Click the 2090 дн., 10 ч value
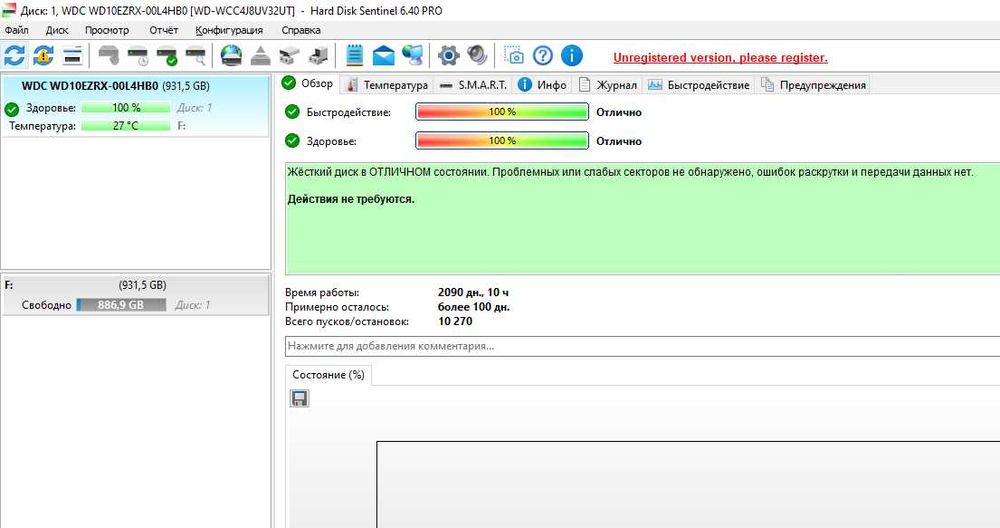 click(473, 293)
